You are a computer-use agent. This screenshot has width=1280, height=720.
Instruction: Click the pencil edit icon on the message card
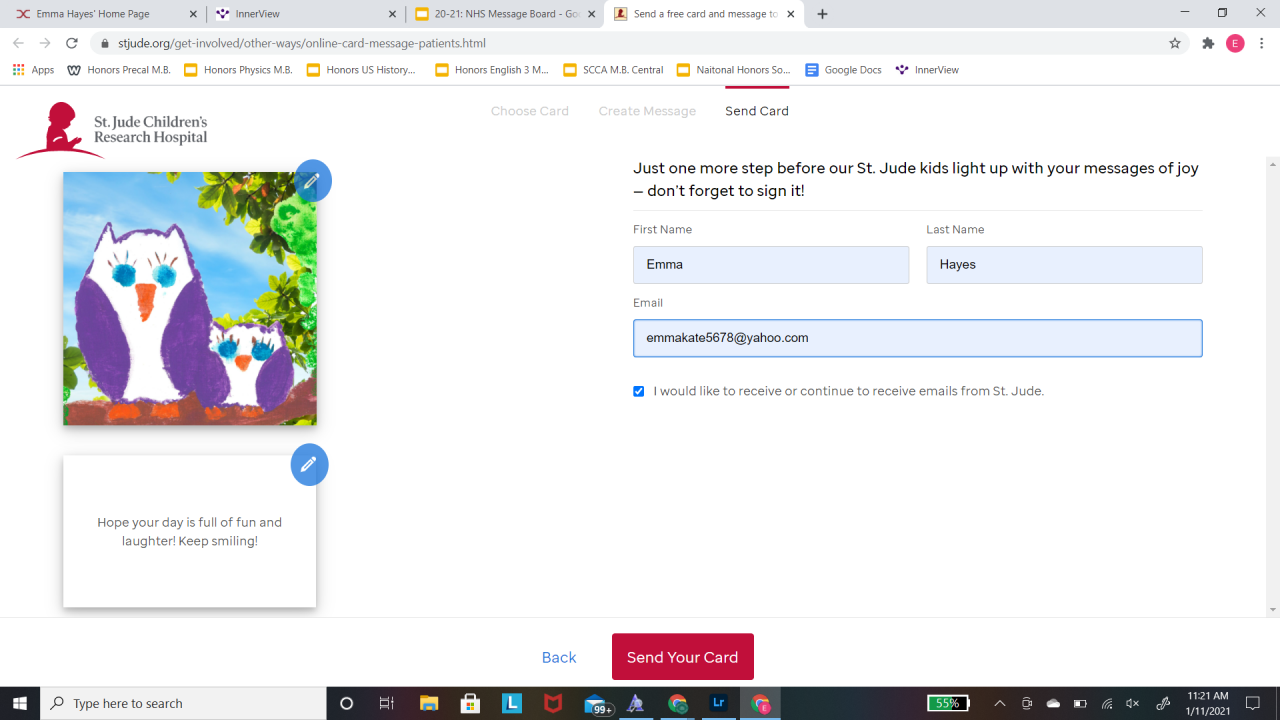tap(309, 464)
